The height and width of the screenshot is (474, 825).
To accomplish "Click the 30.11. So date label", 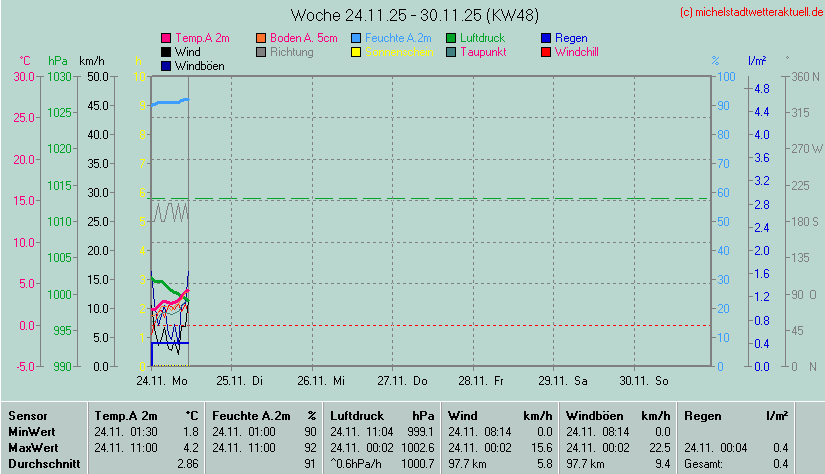I will coord(643,381).
